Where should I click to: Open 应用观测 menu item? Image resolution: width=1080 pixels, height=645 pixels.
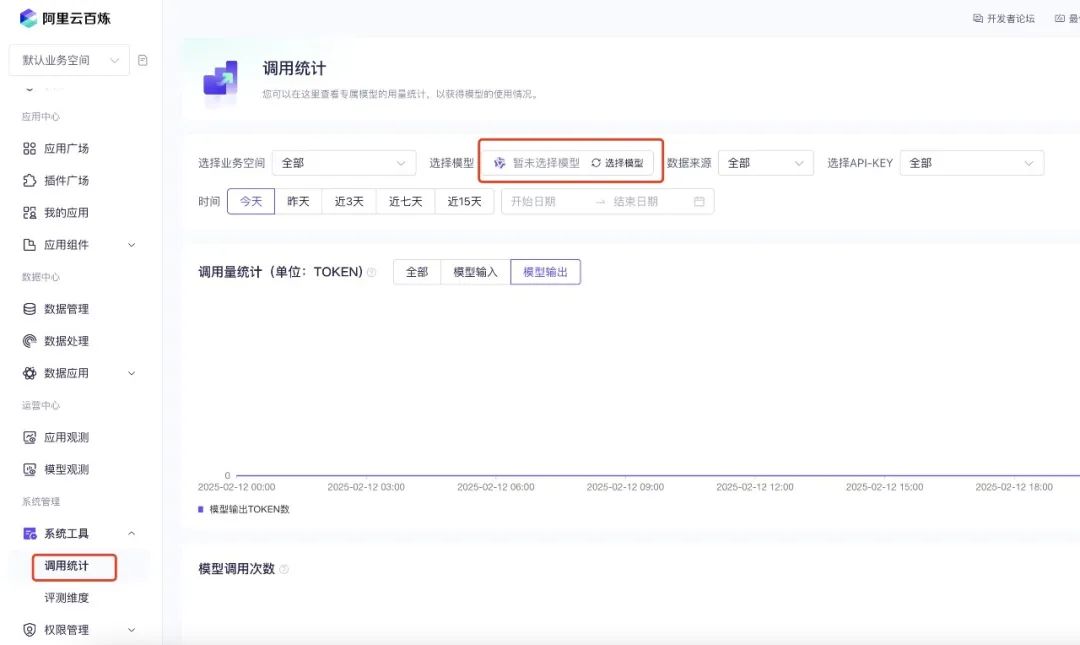66,438
